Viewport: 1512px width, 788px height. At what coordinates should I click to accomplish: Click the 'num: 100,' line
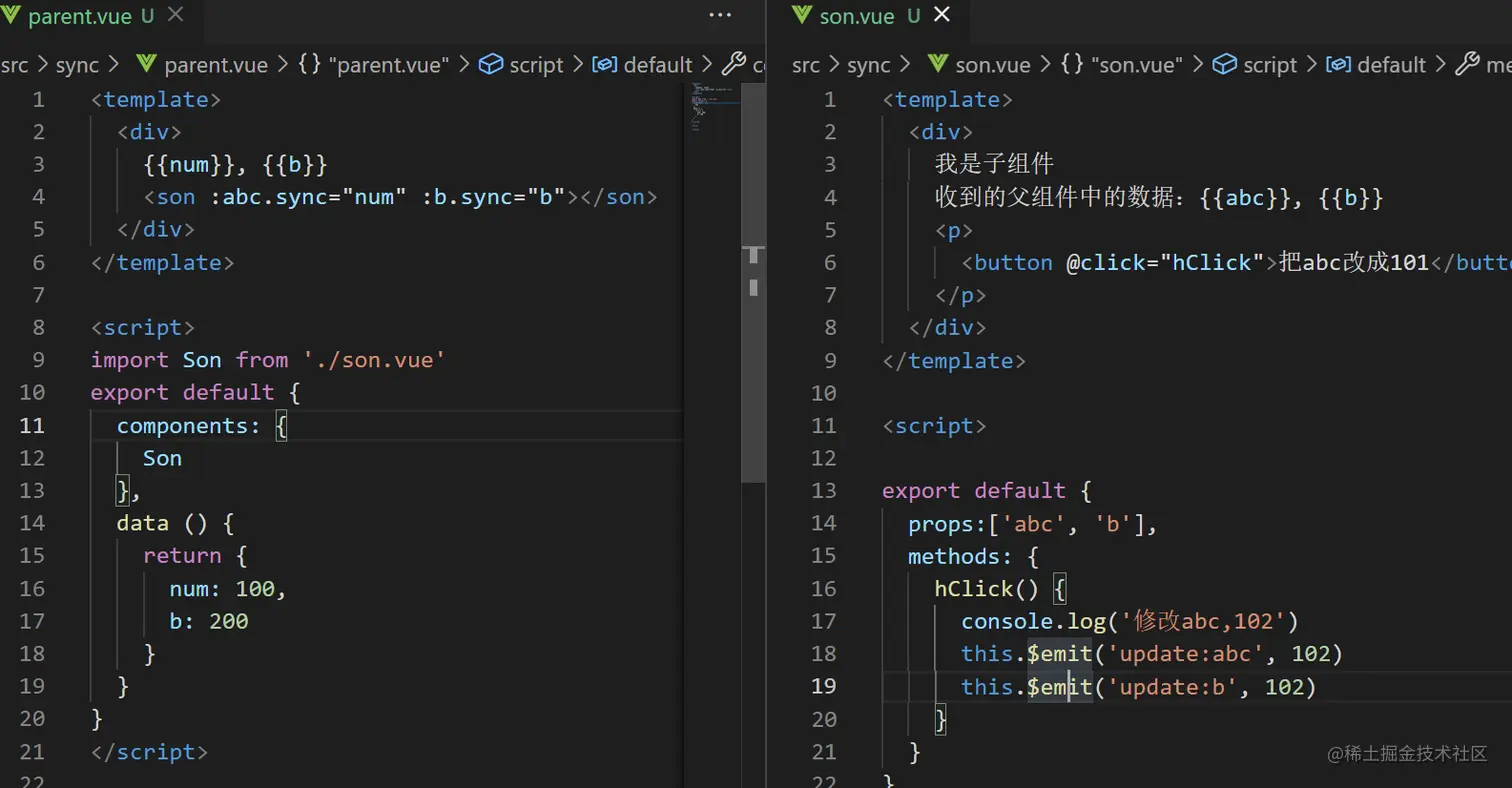click(228, 589)
